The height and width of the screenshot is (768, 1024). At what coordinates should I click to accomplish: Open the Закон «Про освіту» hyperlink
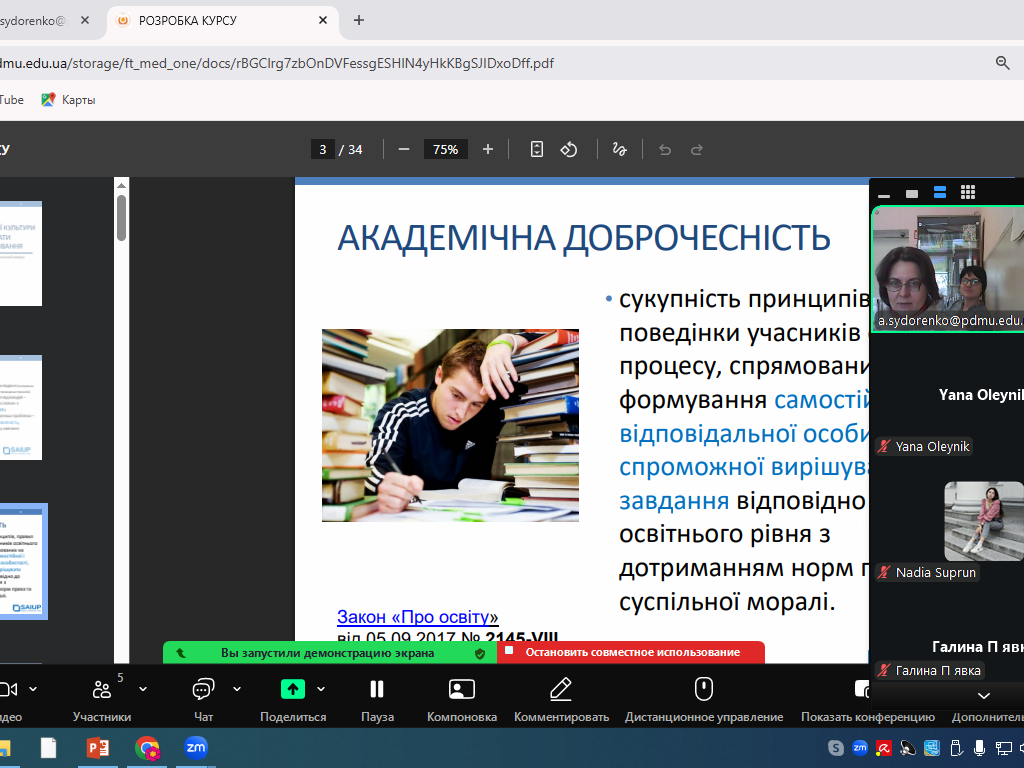[417, 617]
